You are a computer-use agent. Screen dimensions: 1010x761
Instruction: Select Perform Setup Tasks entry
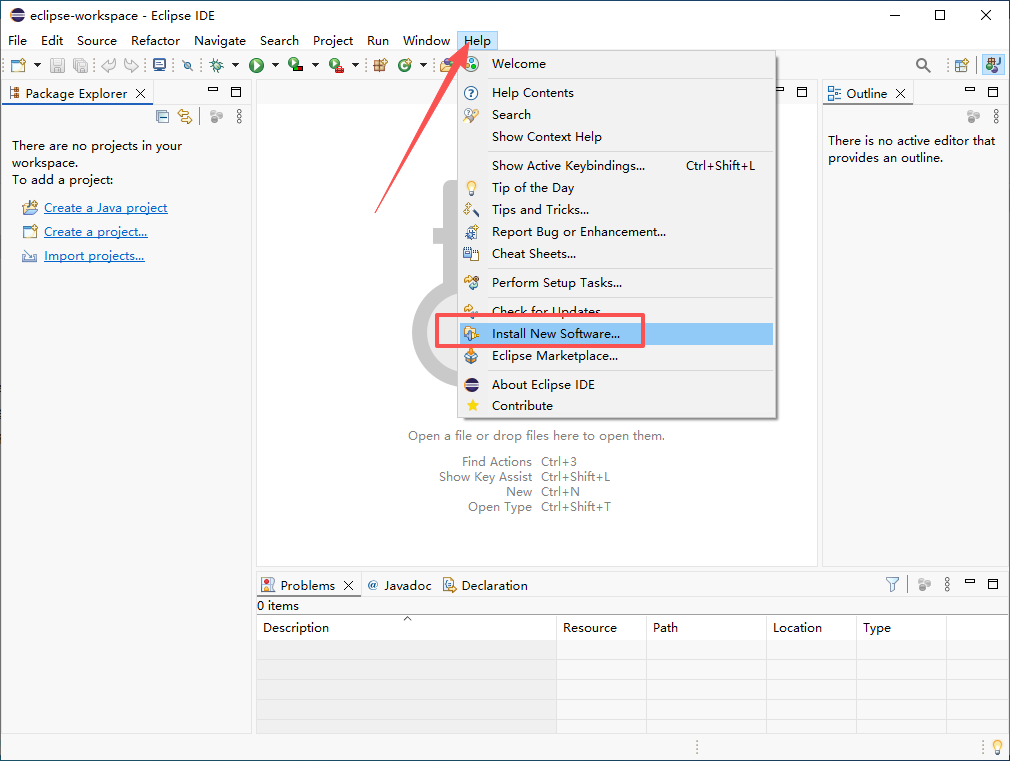(616, 283)
